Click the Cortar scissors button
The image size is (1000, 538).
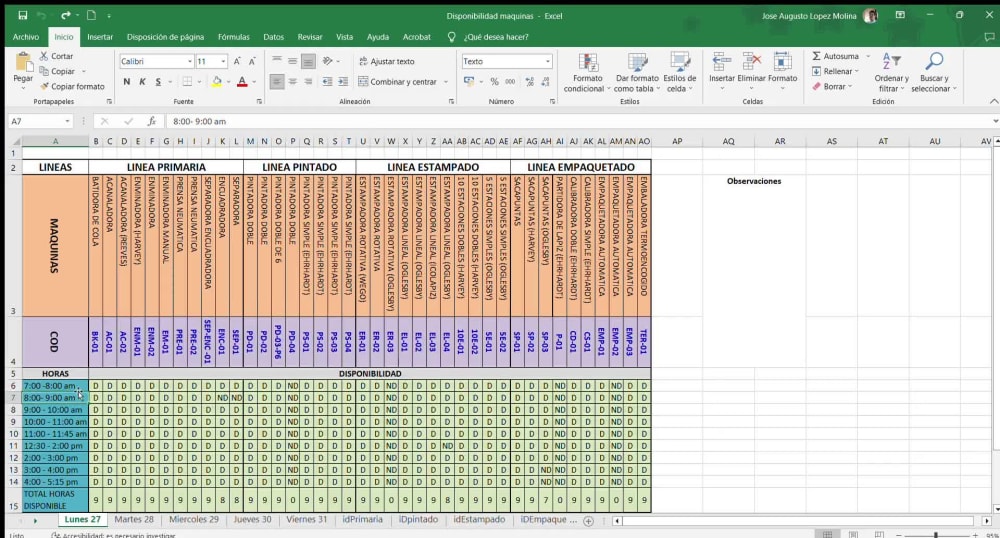click(x=56, y=56)
